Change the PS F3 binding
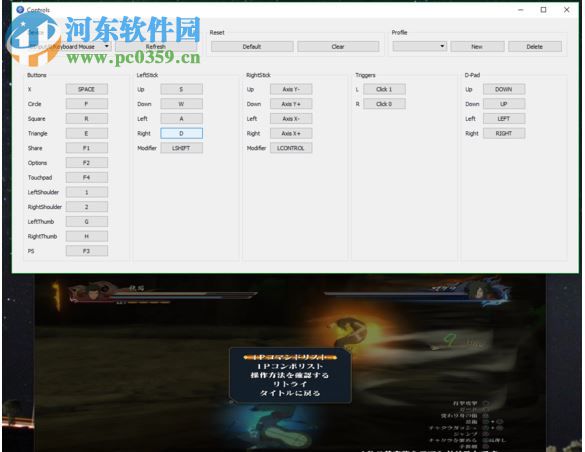This screenshot has width=585, height=452. 87,251
